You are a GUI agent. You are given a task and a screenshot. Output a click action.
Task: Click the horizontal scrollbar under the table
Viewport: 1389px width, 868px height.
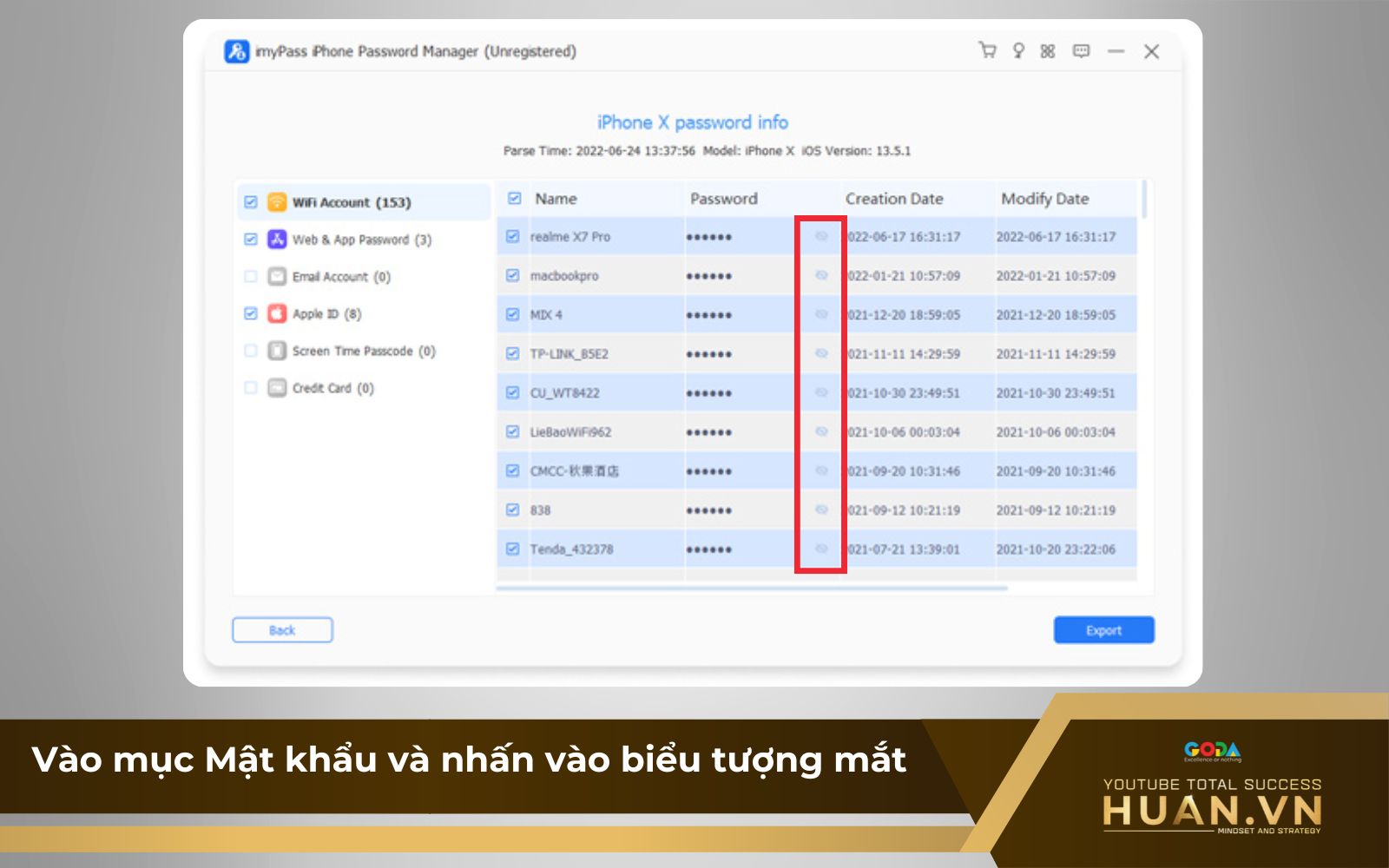(x=752, y=588)
